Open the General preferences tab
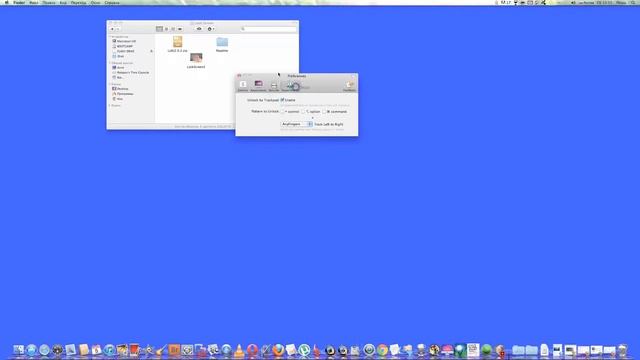The height and width of the screenshot is (360, 640). [243, 85]
